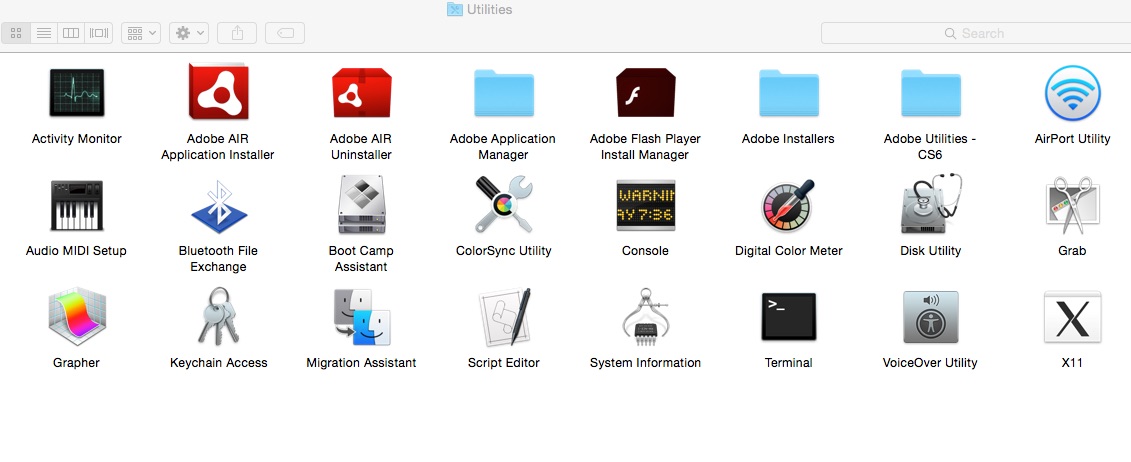Screen dimensions: 1131x462
Task: Click the "Adobe Installers" label
Action: tap(788, 138)
